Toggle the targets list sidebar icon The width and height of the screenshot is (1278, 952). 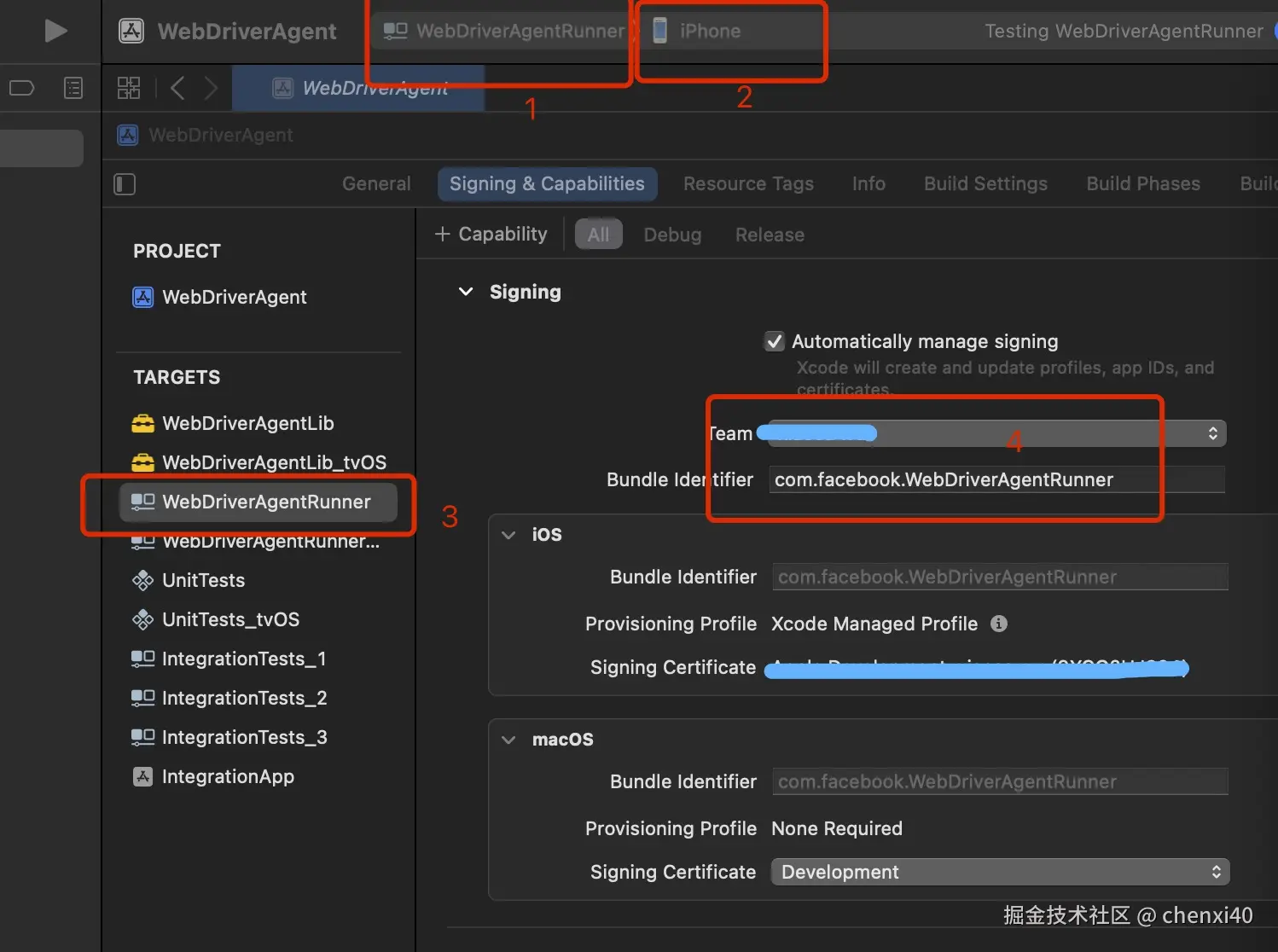(x=125, y=184)
